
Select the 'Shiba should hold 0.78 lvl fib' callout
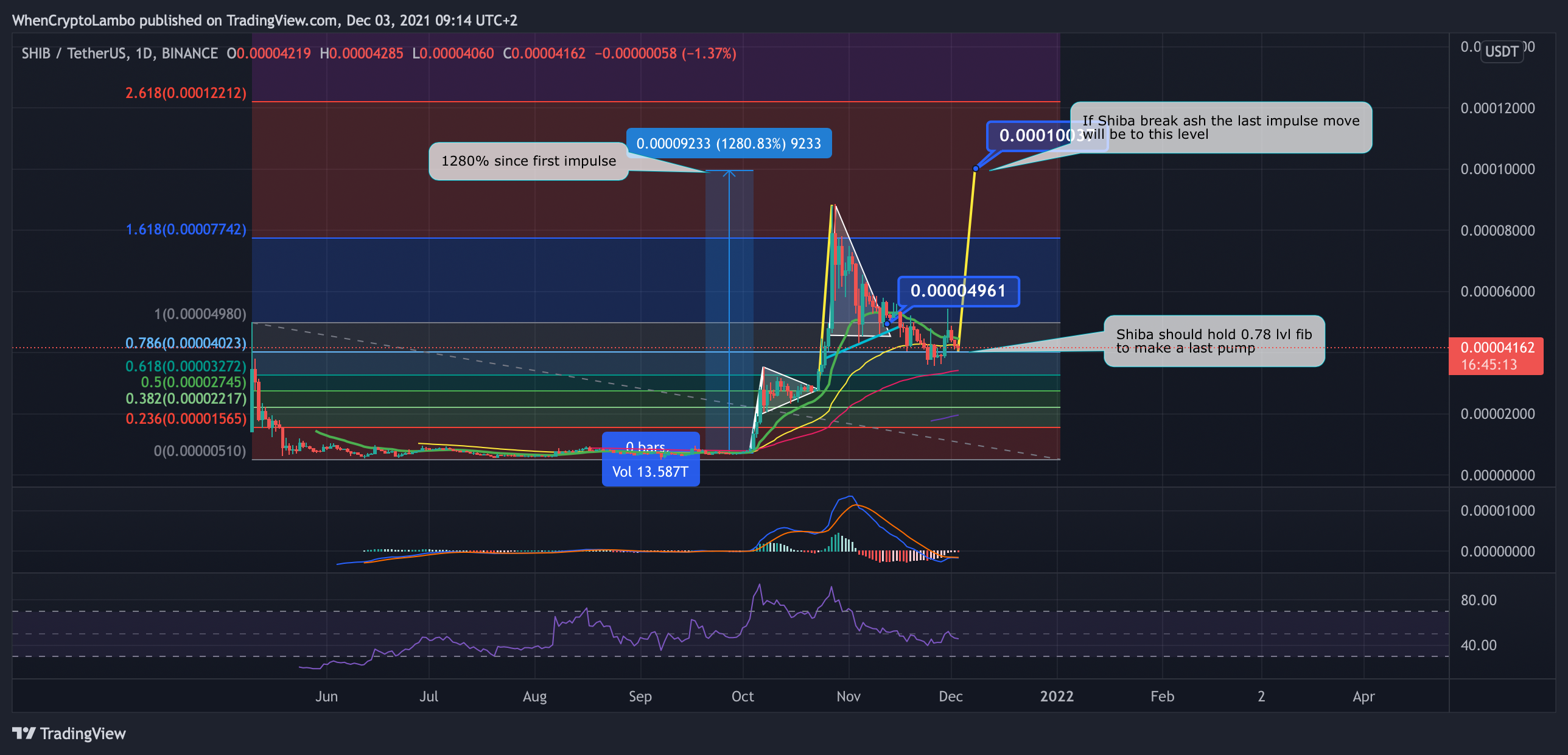pos(1214,341)
